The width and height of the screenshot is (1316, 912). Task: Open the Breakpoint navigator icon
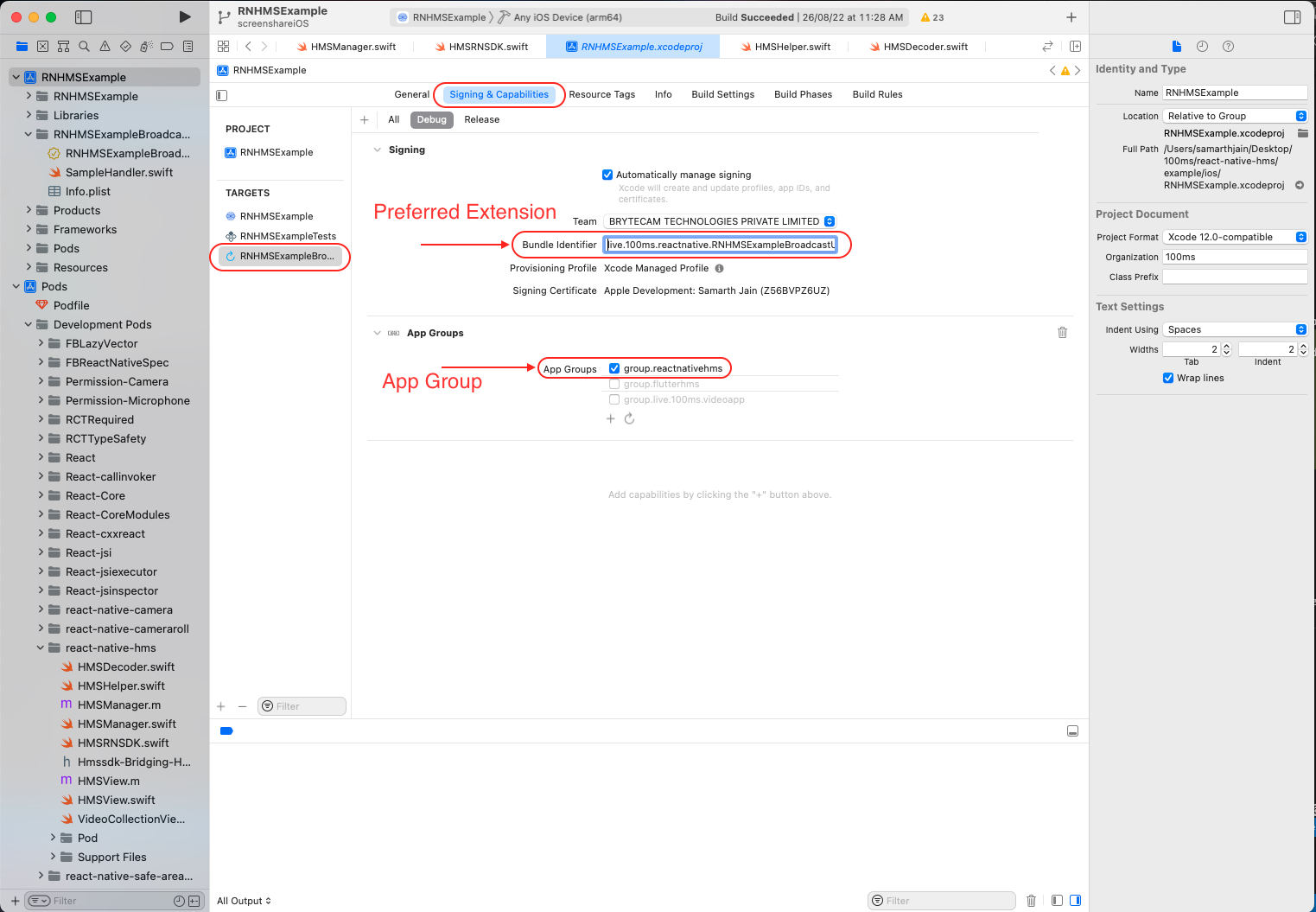click(167, 47)
